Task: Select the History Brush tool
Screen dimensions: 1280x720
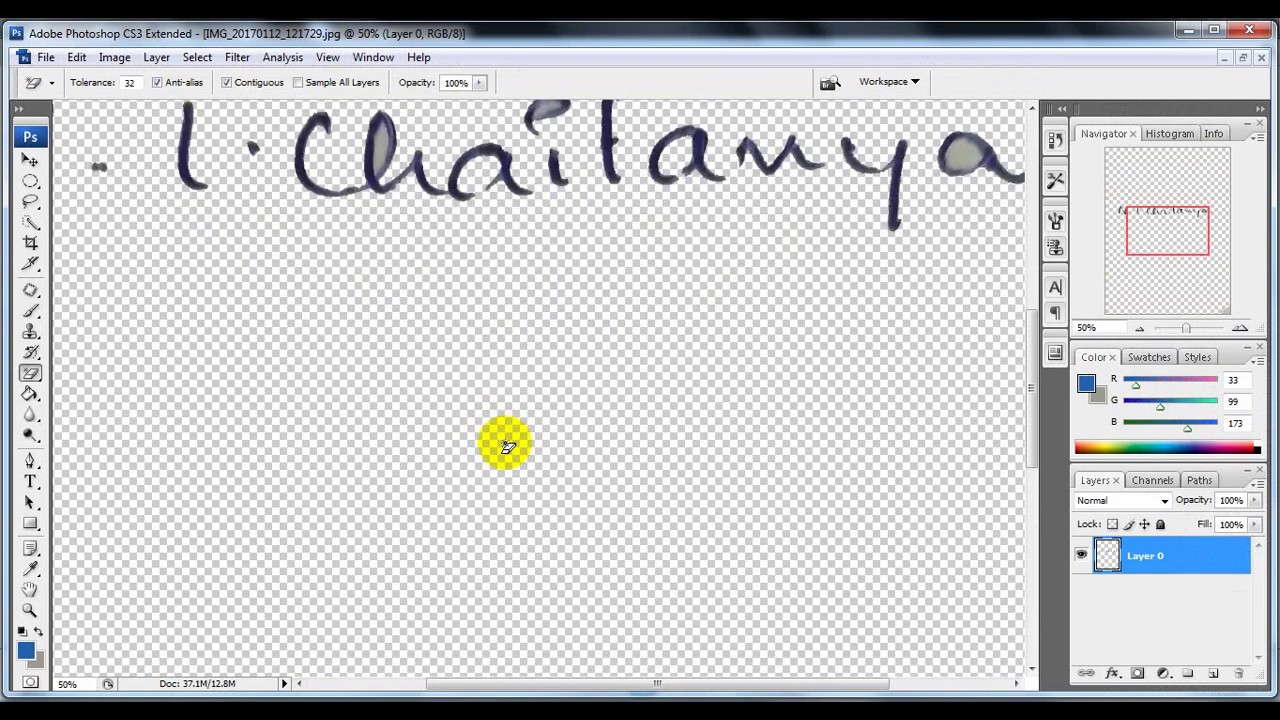Action: (30, 352)
